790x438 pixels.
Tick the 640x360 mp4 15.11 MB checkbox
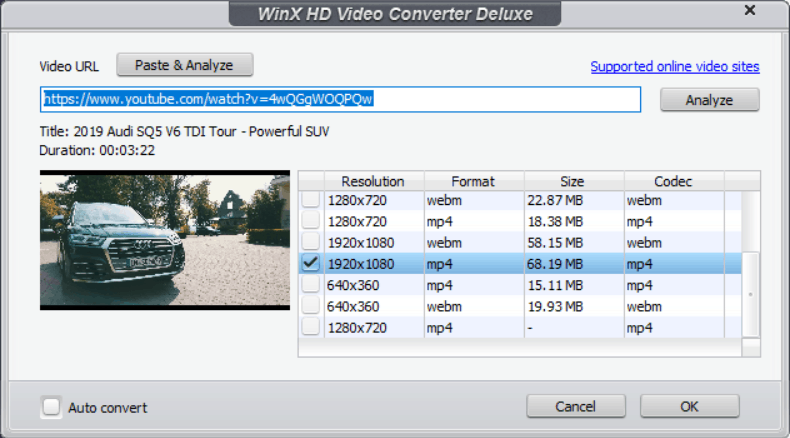pos(312,285)
